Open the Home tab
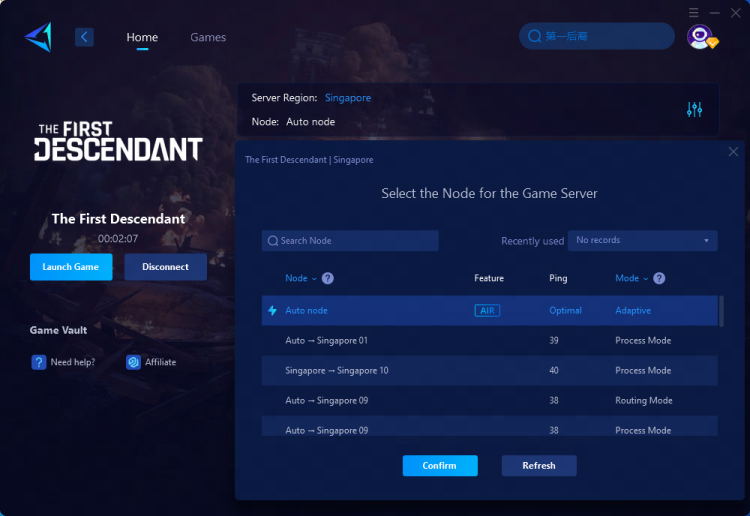 click(x=142, y=37)
